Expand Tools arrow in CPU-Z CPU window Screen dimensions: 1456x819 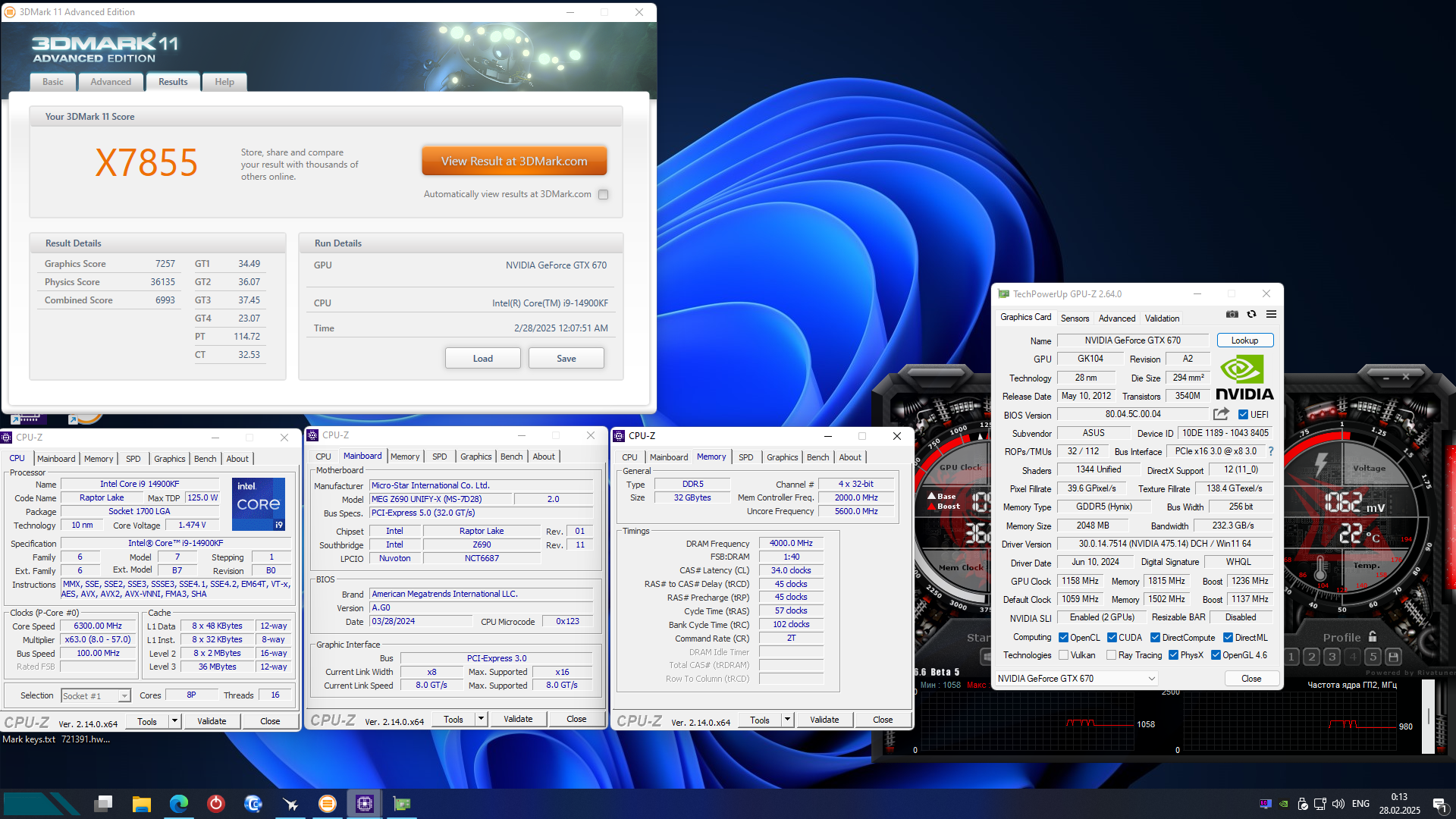pos(174,721)
